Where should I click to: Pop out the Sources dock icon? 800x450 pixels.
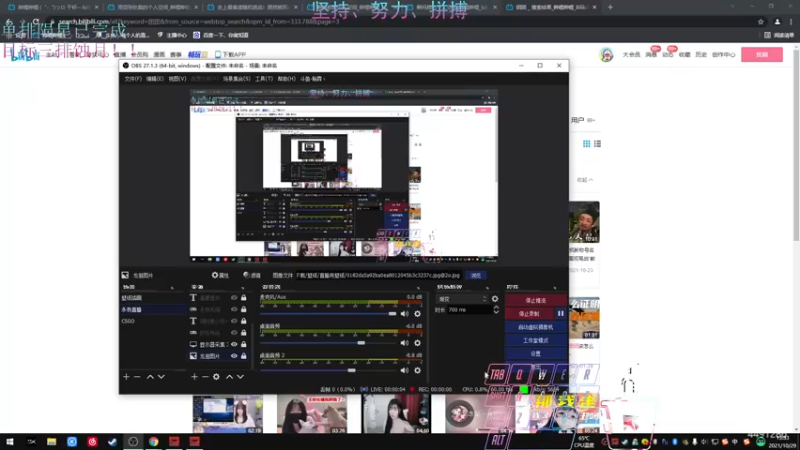[242, 287]
